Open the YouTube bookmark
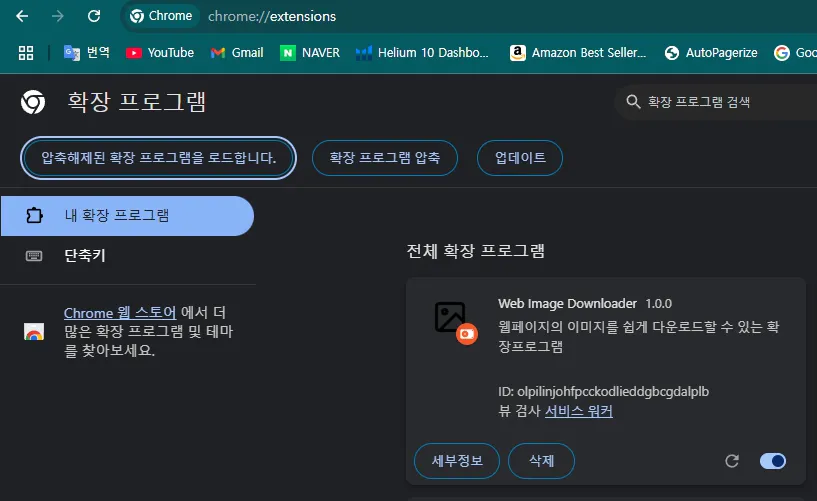Viewport: 817px width, 501px height. pyautogui.click(x=160, y=53)
